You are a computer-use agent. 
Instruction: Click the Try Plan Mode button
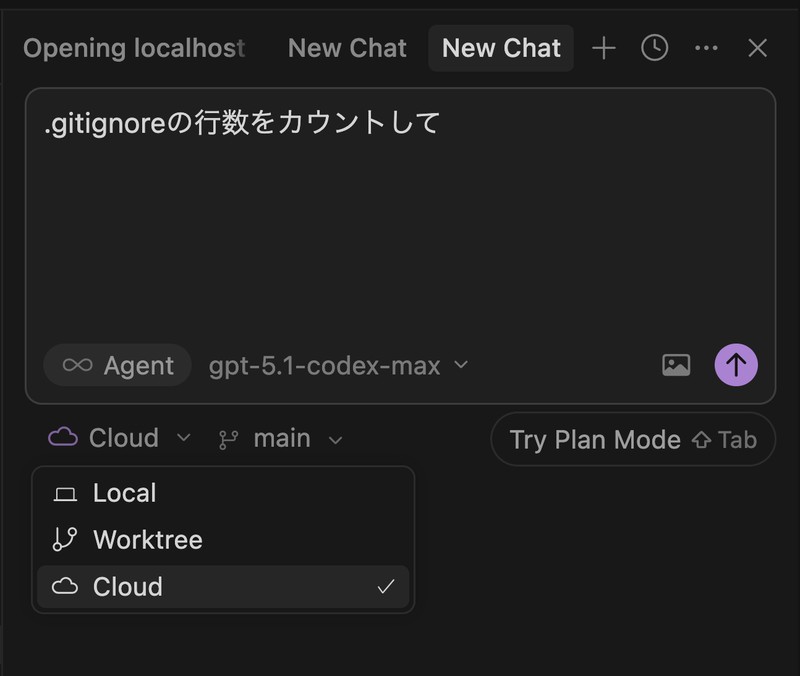point(632,439)
